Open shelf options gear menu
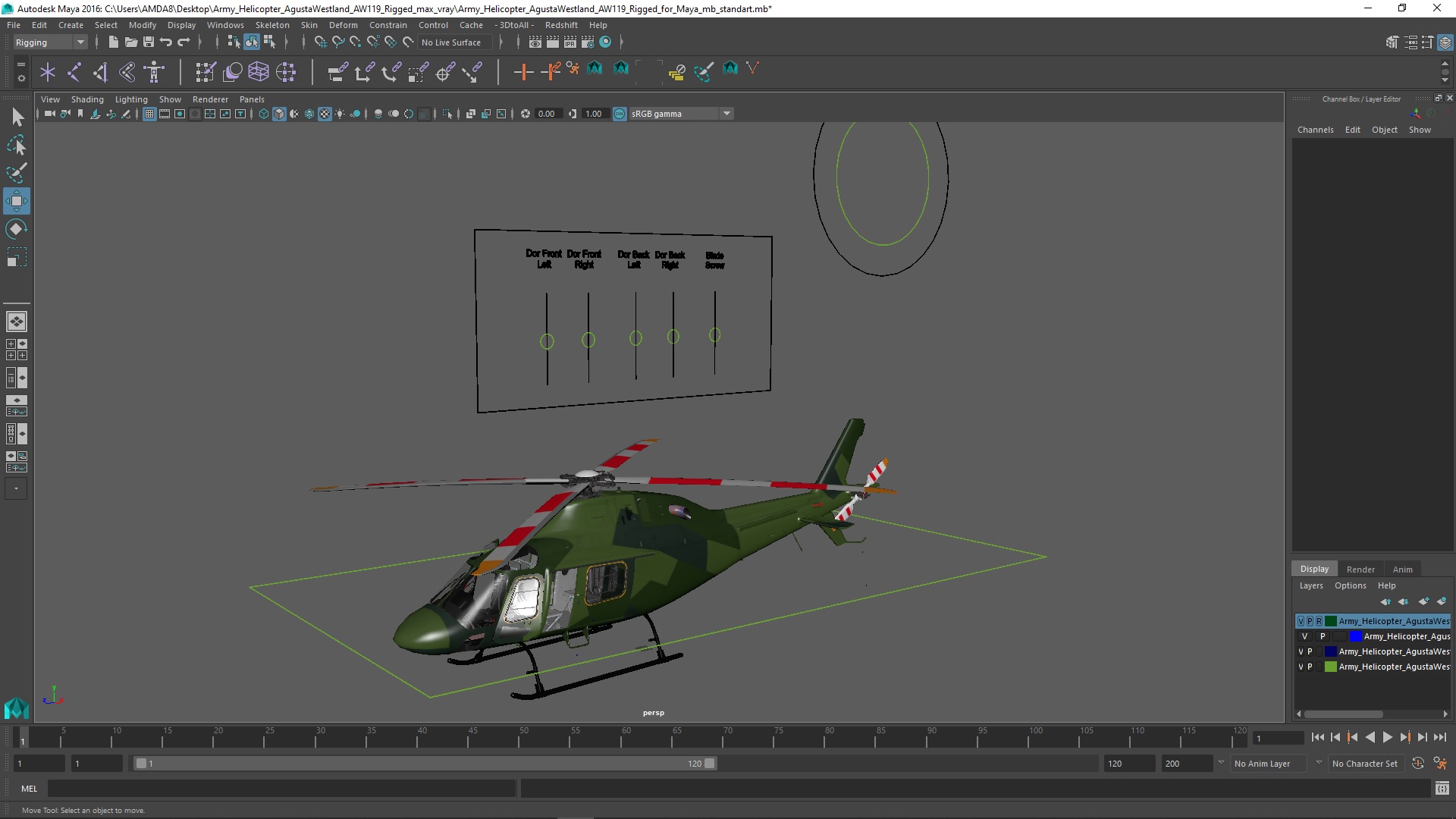The image size is (1456, 819). pos(20,78)
